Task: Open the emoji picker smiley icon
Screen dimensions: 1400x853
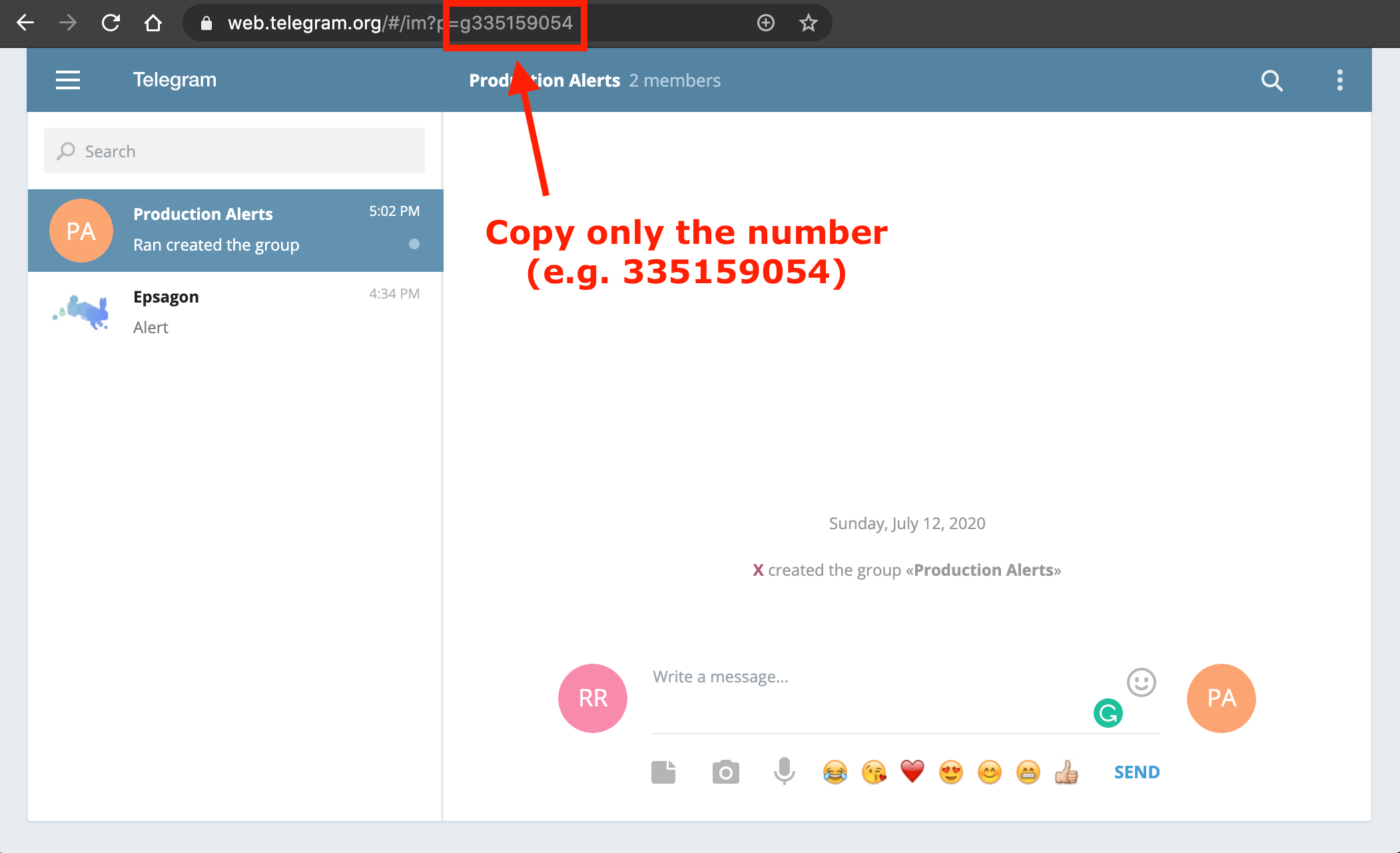Action: coord(1141,682)
